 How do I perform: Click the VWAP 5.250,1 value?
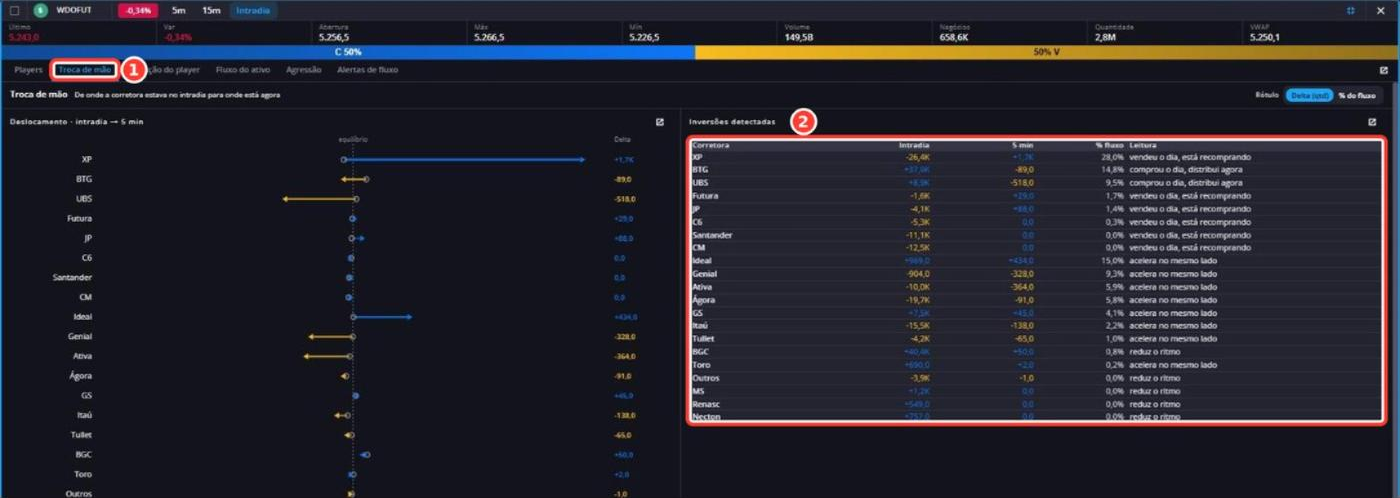[1265, 37]
